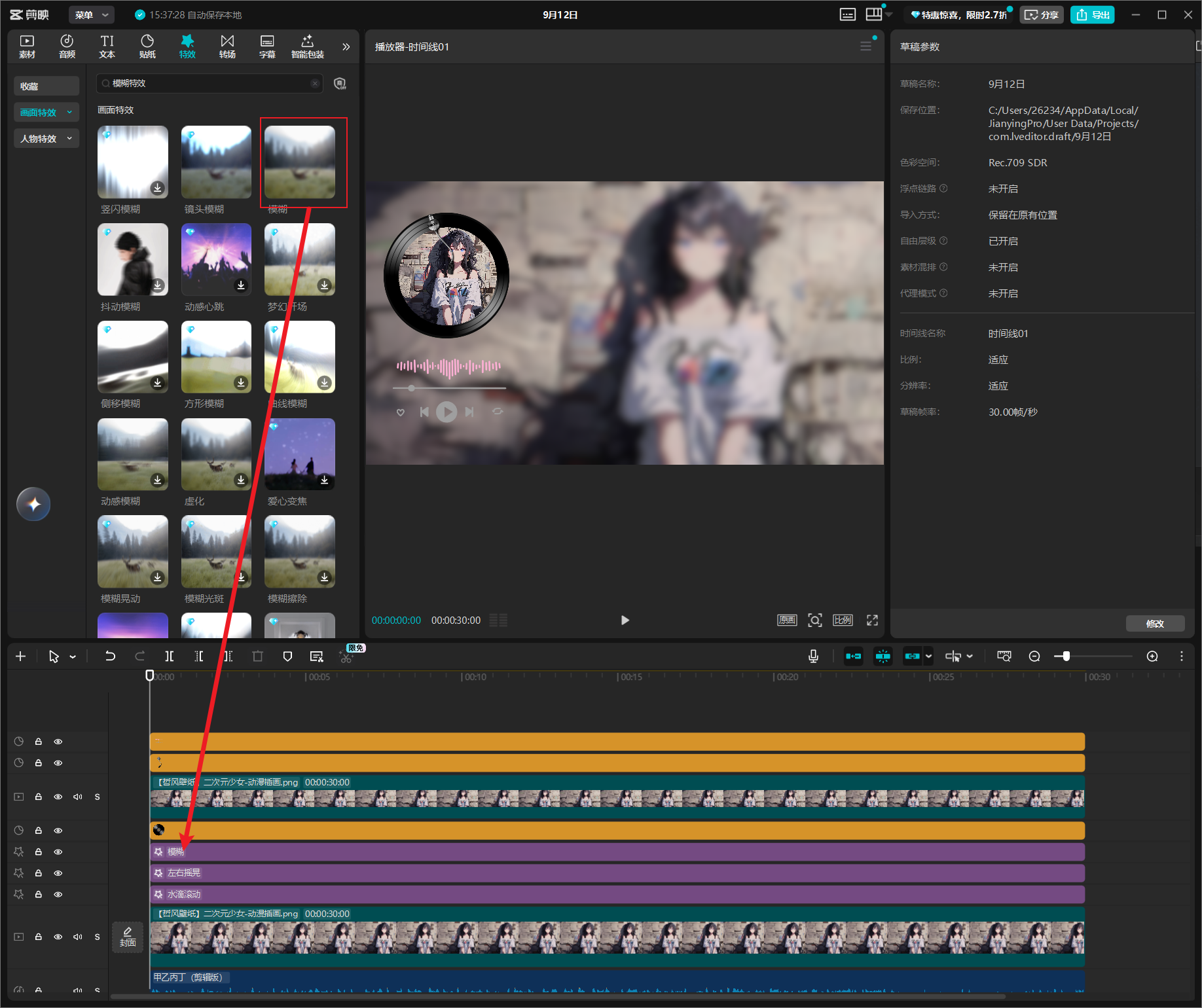Click the 比例 aspect ratio button

click(x=843, y=621)
